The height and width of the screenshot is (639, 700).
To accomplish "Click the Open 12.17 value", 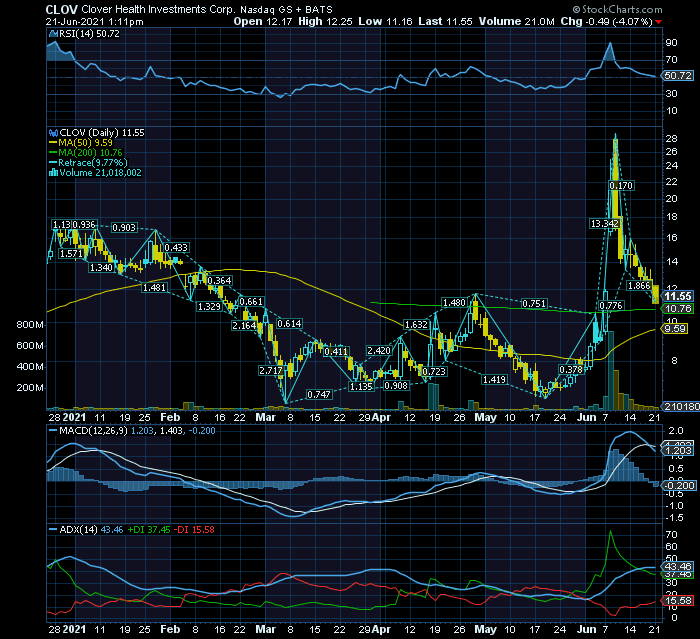I will coord(262,21).
